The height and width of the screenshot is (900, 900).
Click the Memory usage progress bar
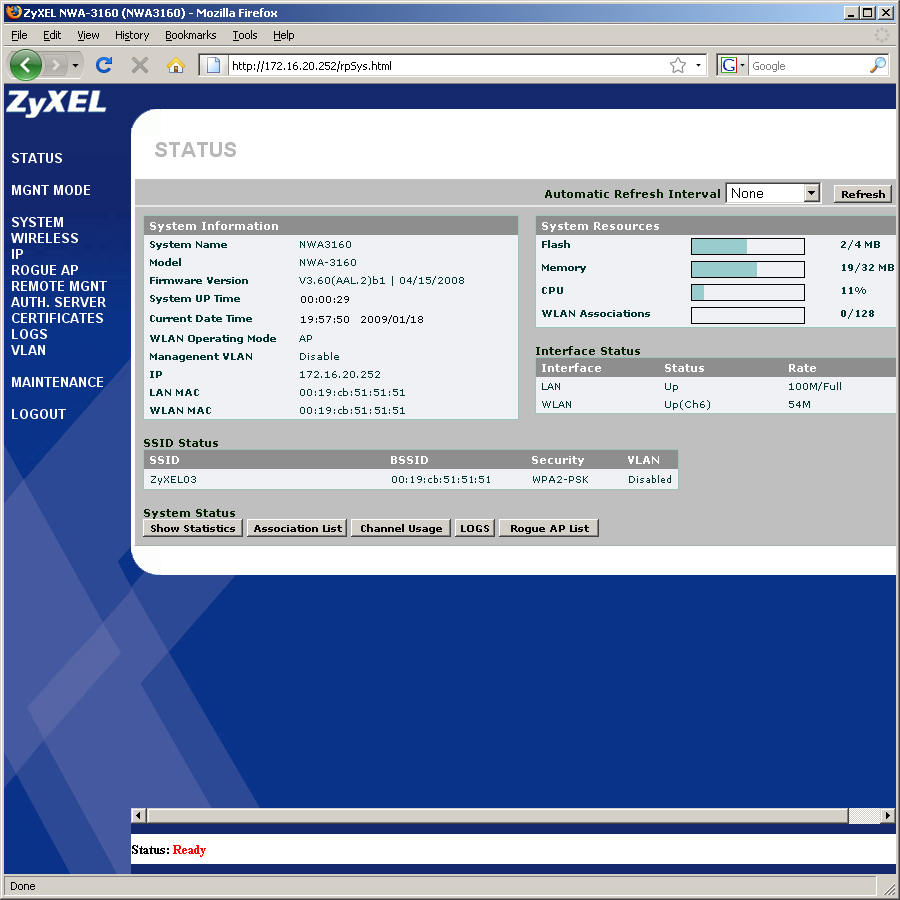pyautogui.click(x=747, y=269)
